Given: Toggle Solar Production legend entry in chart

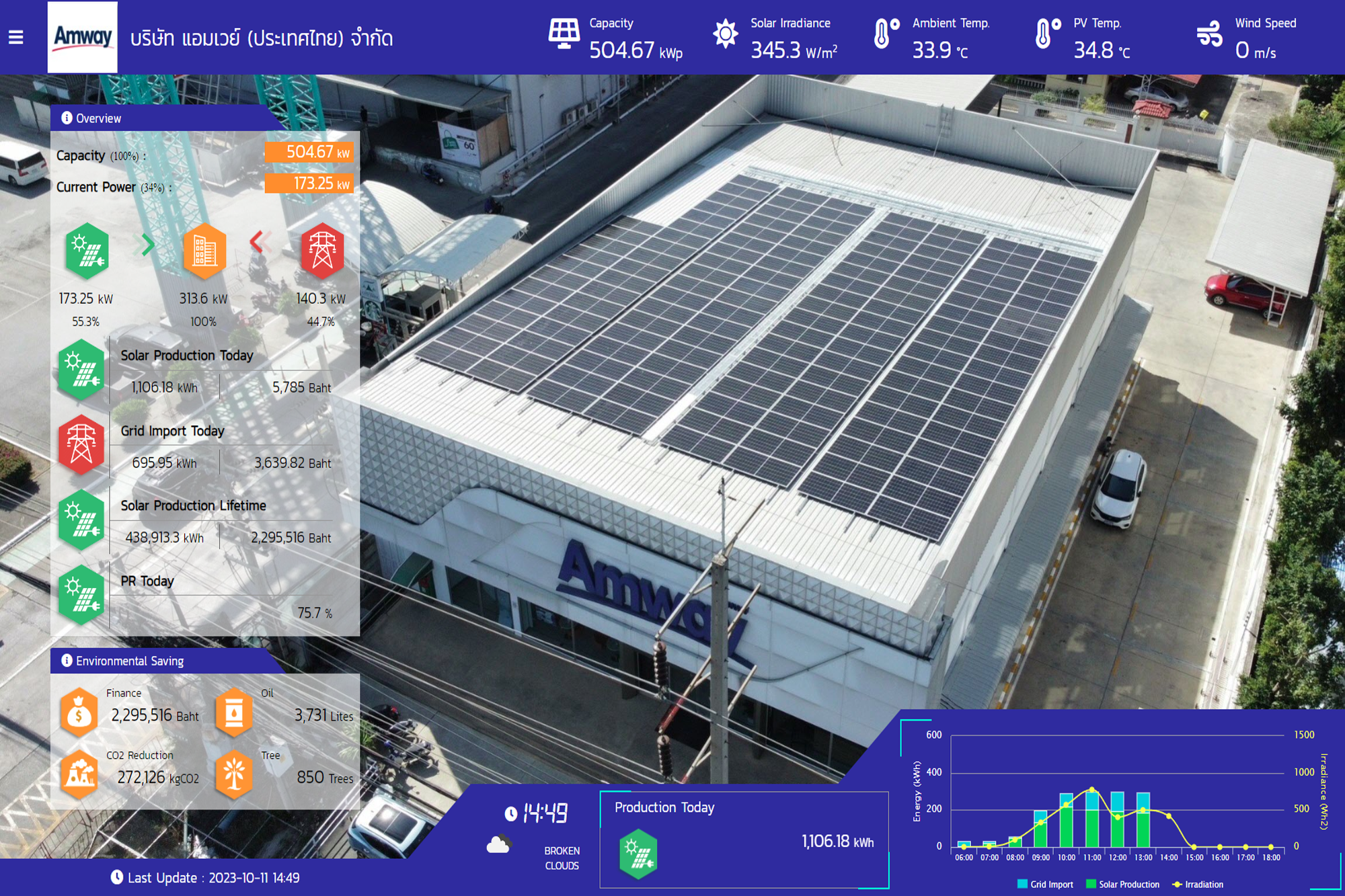Looking at the screenshot, I should 1122,884.
